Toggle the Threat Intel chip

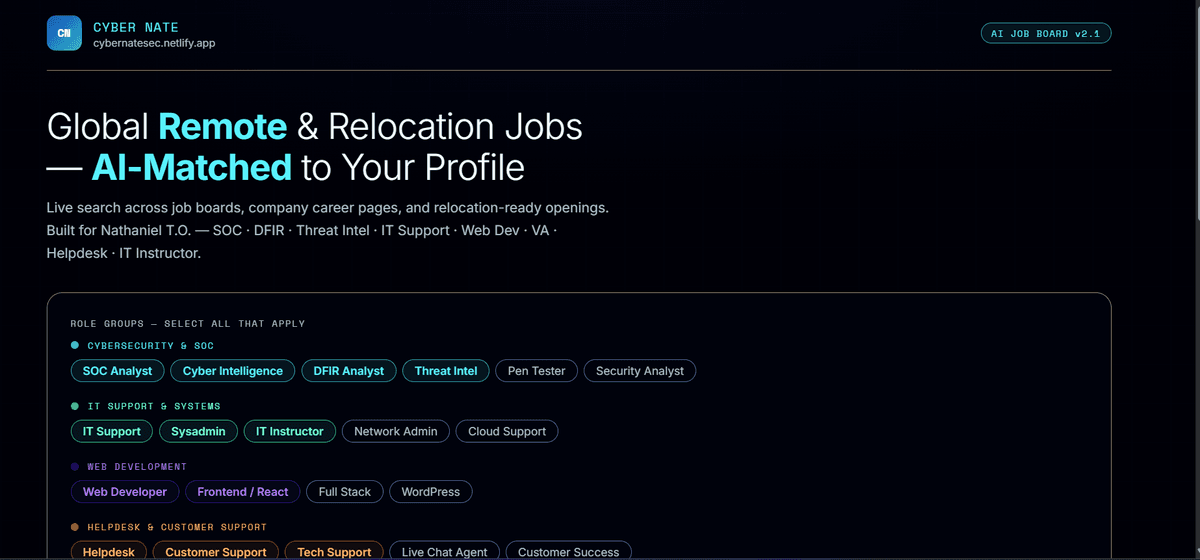click(446, 371)
